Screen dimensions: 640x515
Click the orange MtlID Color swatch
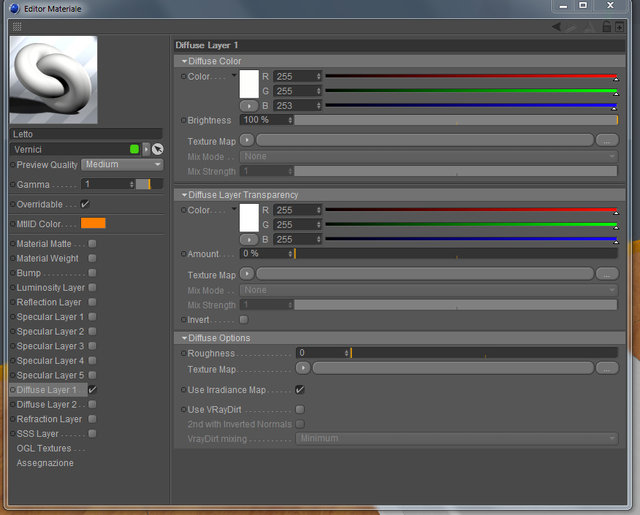pyautogui.click(x=93, y=223)
